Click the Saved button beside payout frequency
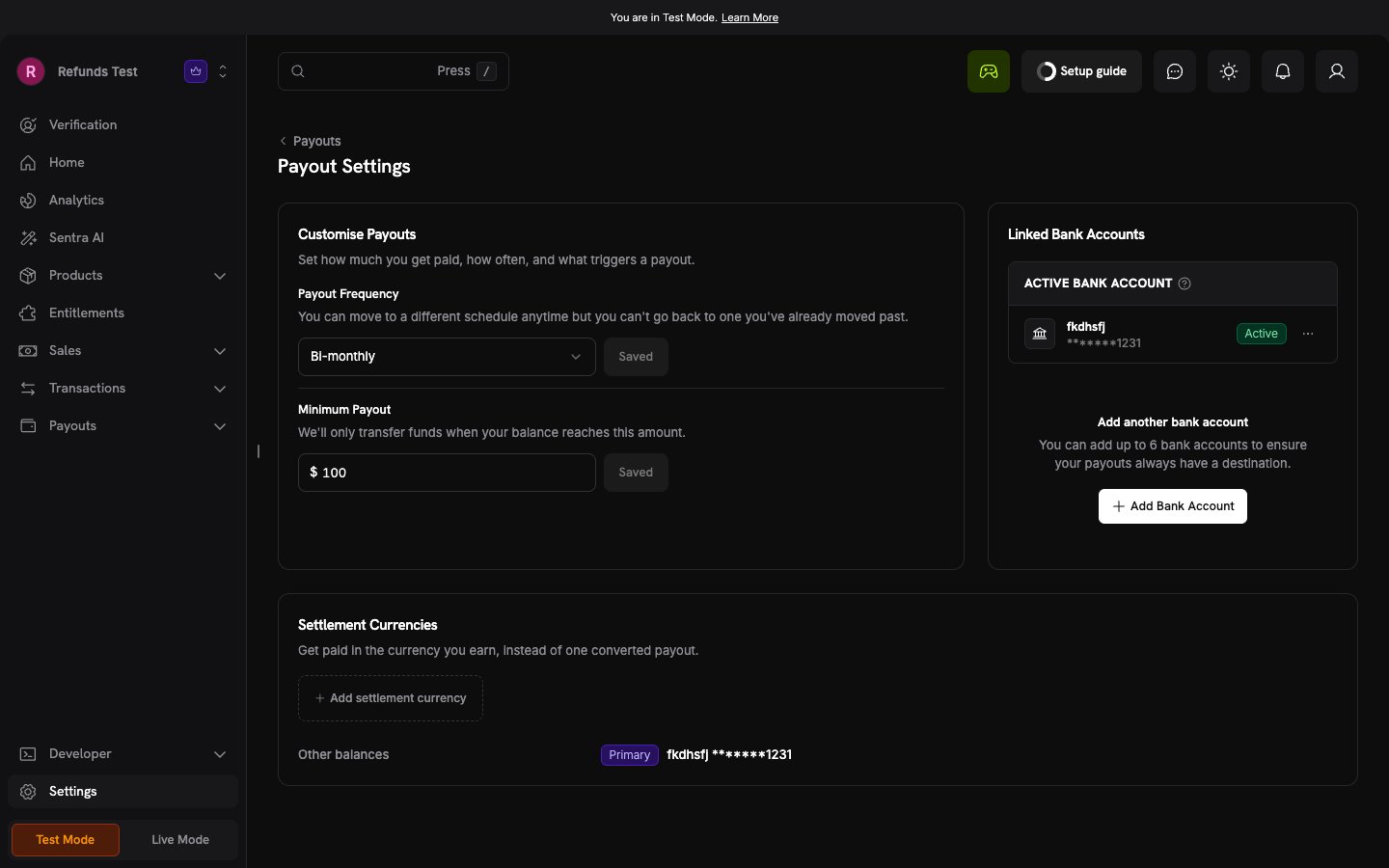The width and height of the screenshot is (1389, 868). click(636, 357)
